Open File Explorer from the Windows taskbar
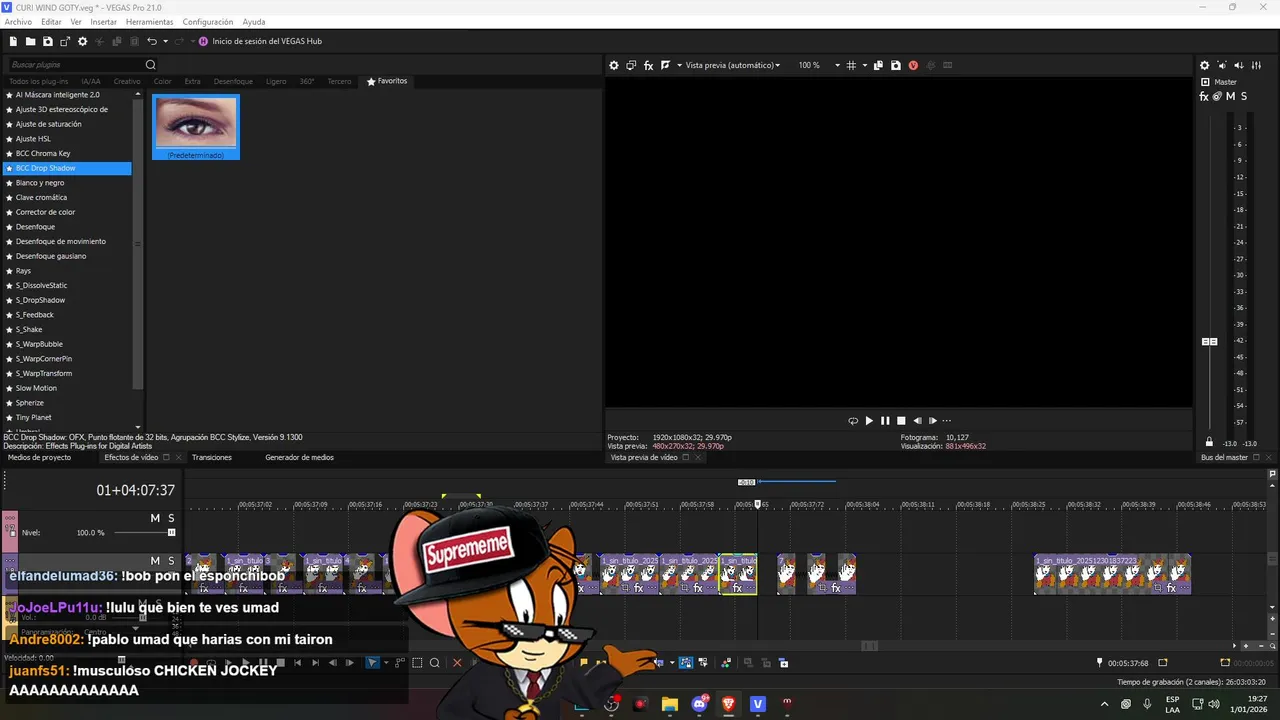Image resolution: width=1280 pixels, height=720 pixels. click(669, 704)
